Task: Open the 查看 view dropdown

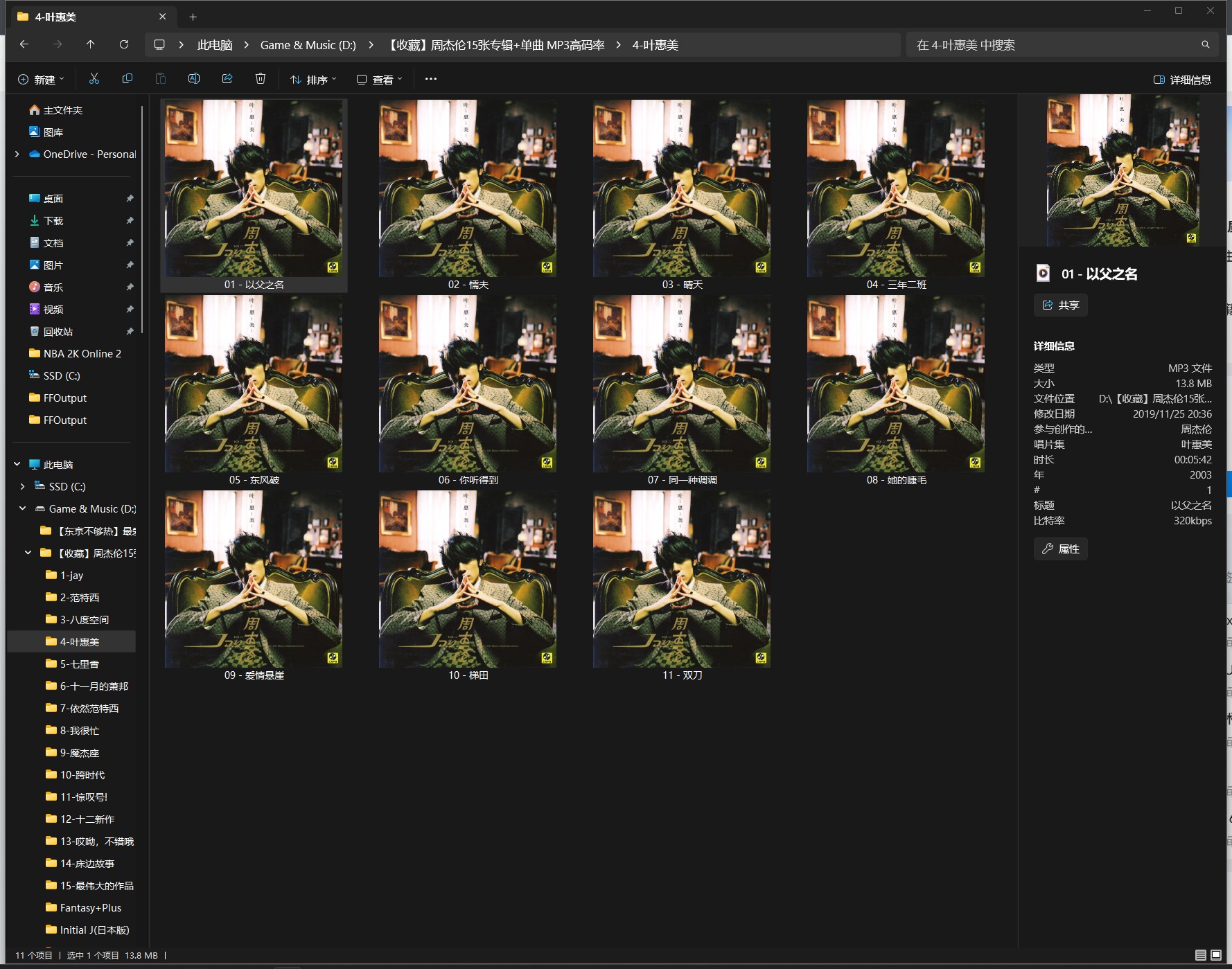Action: coord(379,80)
